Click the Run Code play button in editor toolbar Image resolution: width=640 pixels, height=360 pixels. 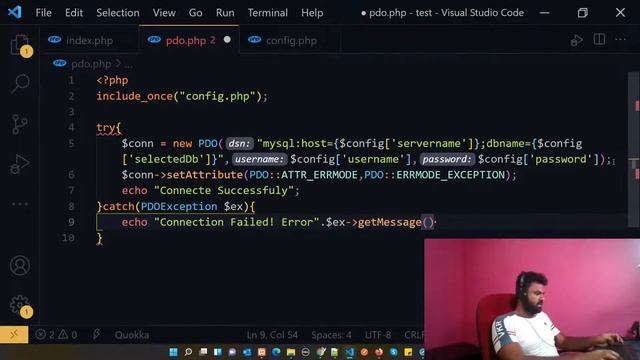(x=576, y=40)
